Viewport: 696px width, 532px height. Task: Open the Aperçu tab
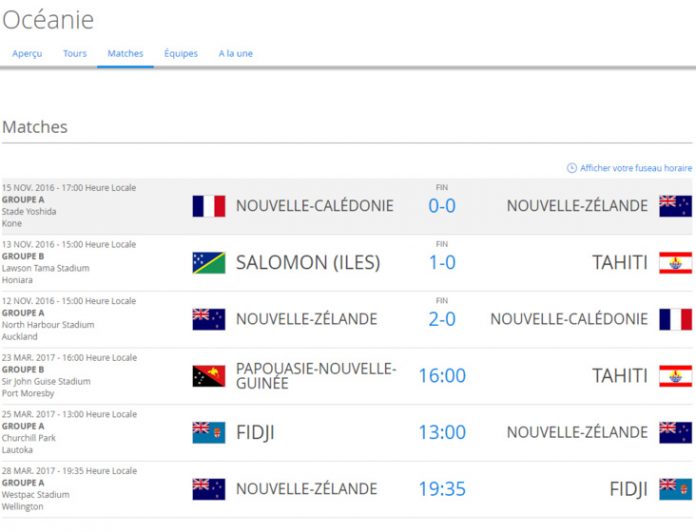(27, 53)
